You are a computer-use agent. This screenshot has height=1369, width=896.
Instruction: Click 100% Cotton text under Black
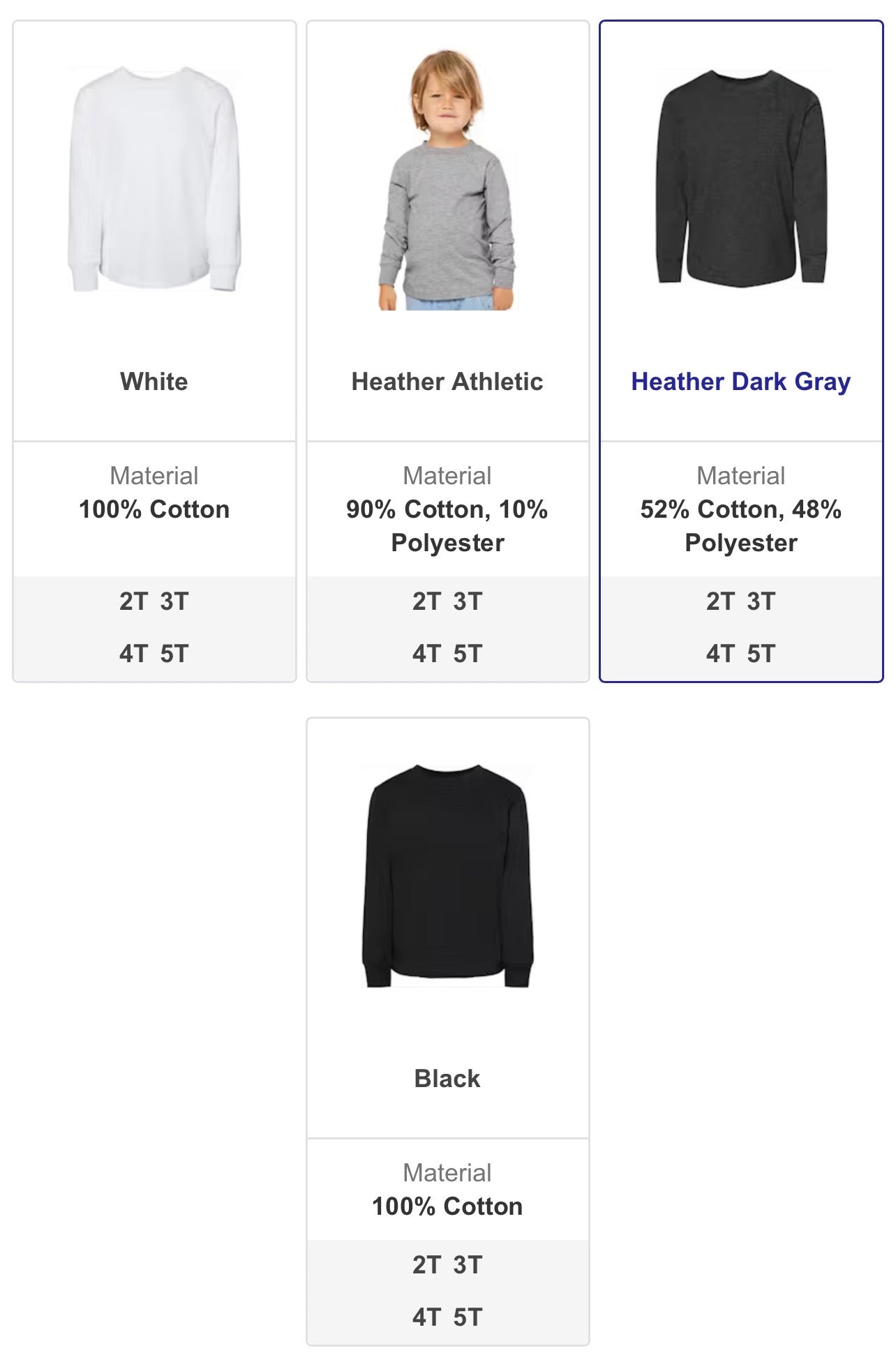447,1206
